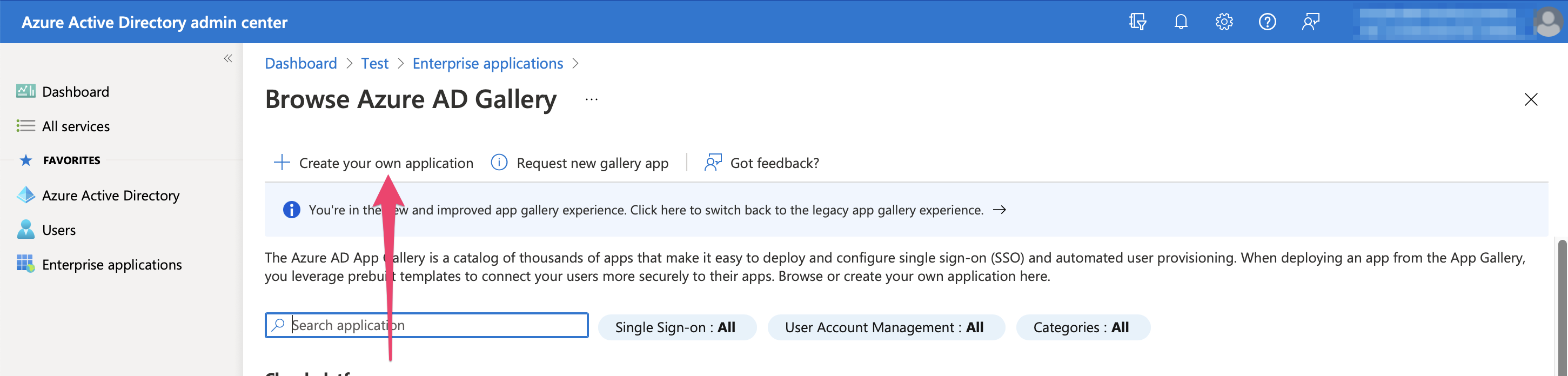Open Dashboard from the sidebar
This screenshot has height=376, width=1568.
click(76, 92)
